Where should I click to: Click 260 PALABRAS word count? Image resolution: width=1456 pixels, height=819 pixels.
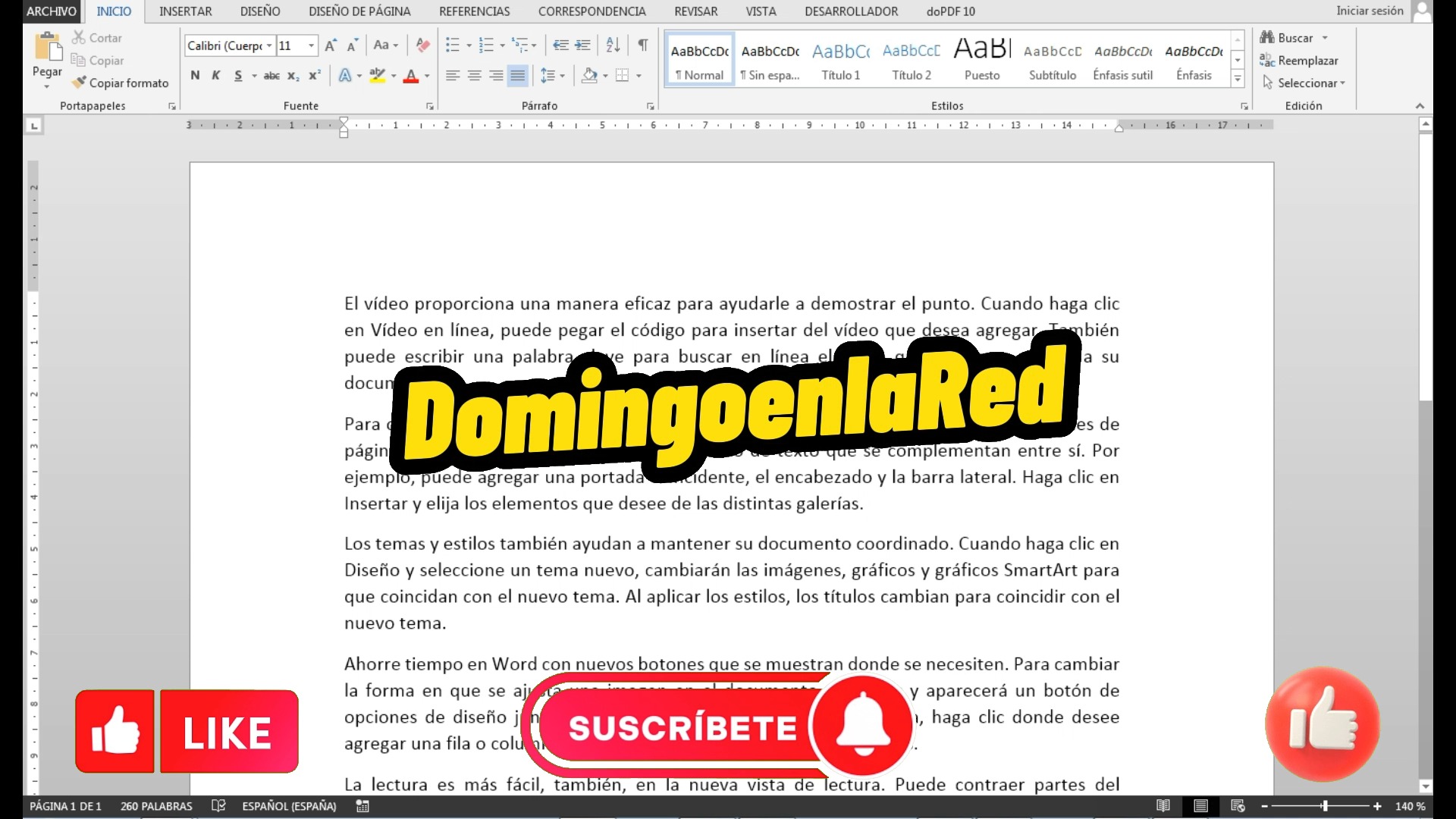[156, 806]
